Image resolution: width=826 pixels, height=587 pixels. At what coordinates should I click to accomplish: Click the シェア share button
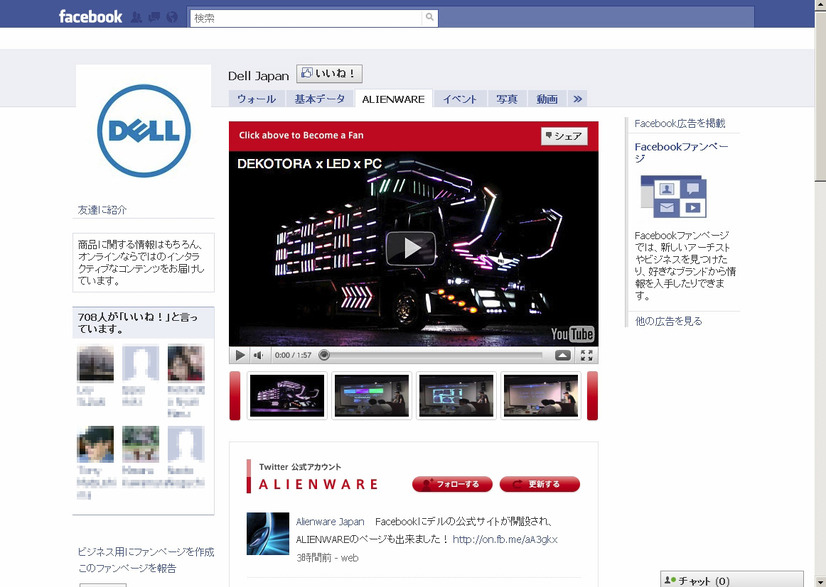click(564, 136)
